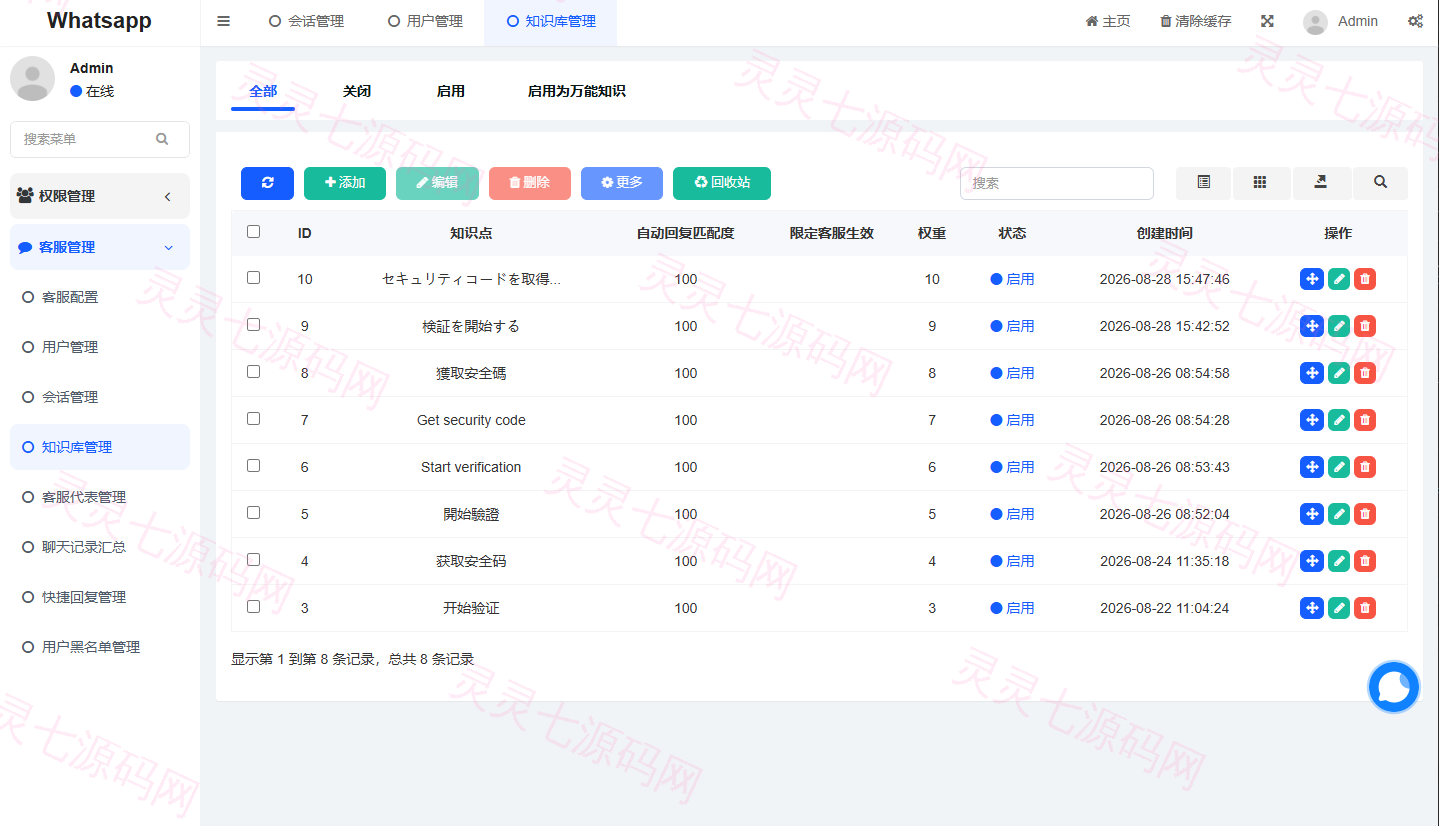Go to 主页 link in top bar
The width and height of the screenshot is (1439, 826).
1108,21
